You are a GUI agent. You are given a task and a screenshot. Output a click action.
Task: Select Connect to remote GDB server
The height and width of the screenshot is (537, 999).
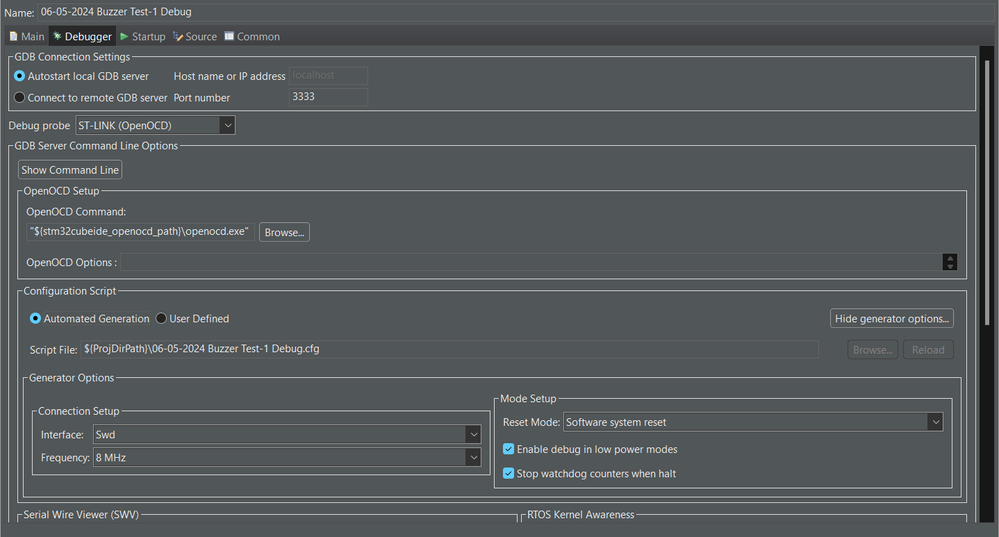[x=20, y=98]
